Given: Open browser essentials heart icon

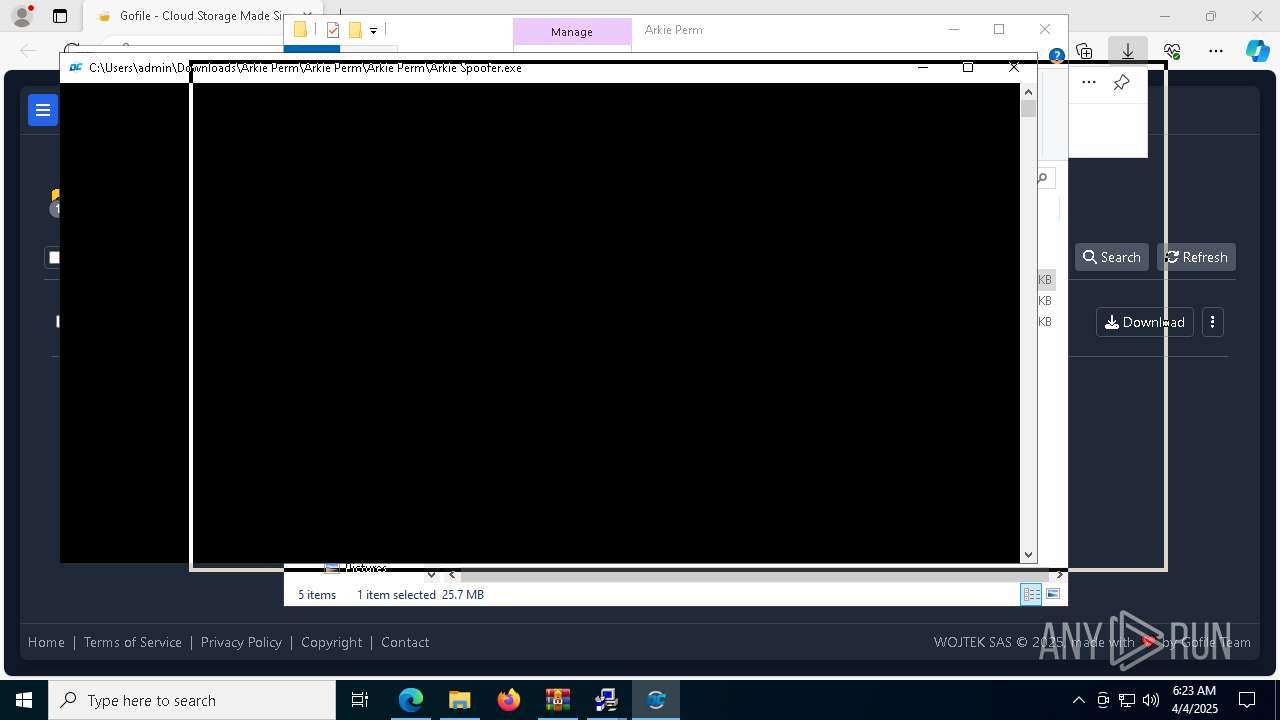Looking at the screenshot, I should [1172, 51].
